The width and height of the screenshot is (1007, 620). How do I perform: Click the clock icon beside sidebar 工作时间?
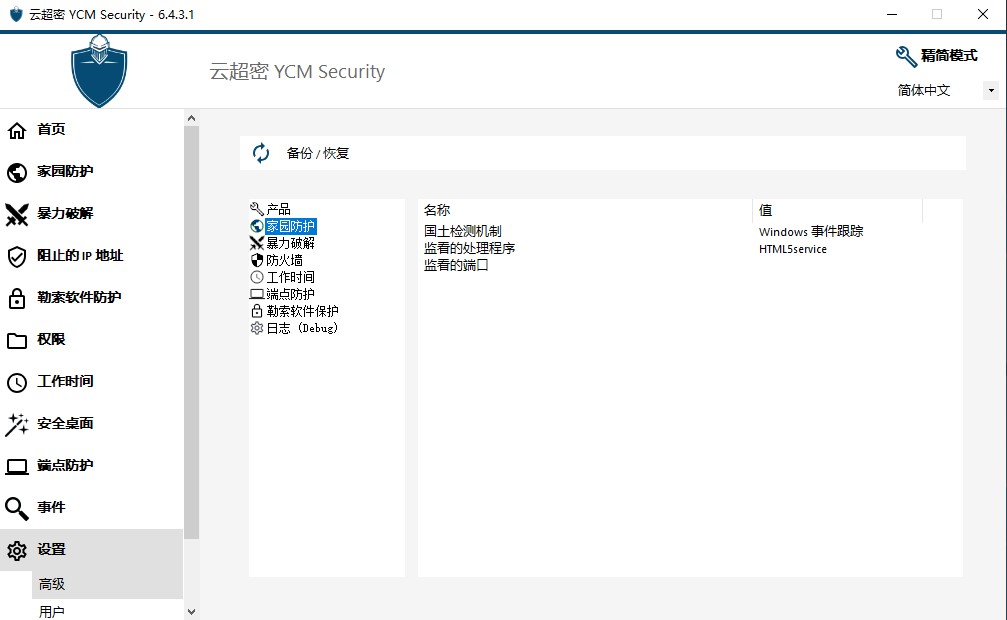(x=17, y=382)
